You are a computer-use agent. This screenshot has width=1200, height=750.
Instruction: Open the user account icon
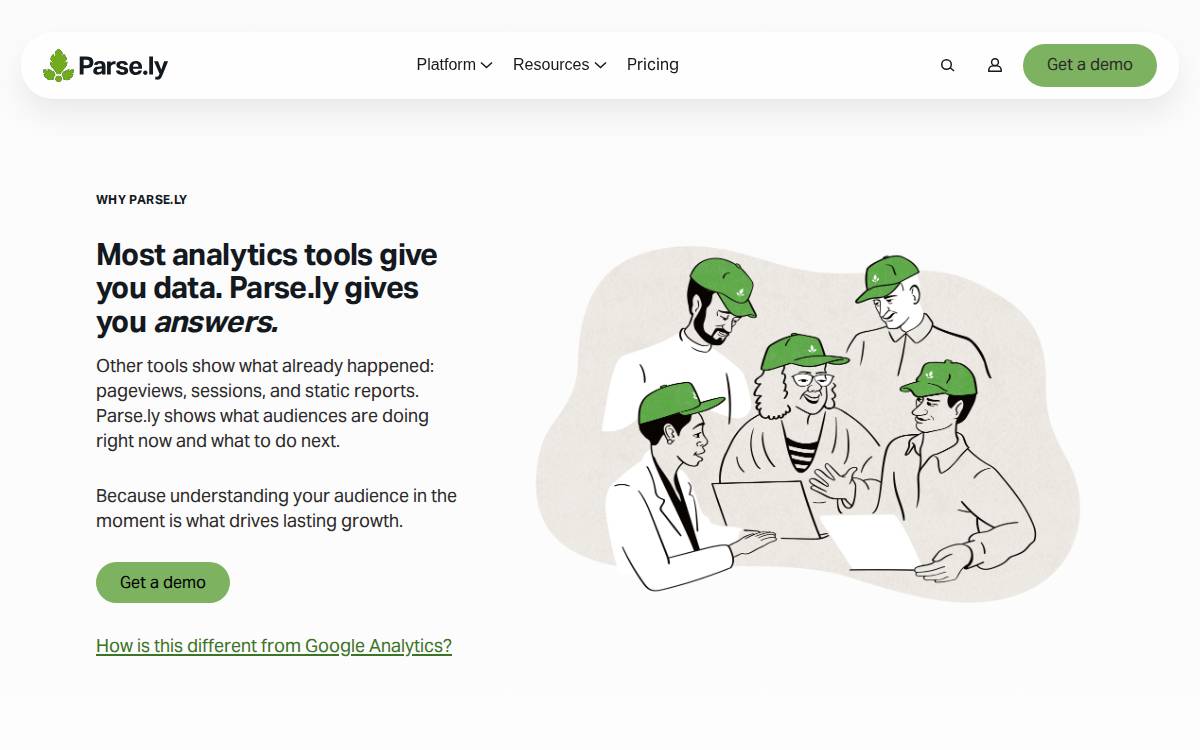[x=995, y=65]
